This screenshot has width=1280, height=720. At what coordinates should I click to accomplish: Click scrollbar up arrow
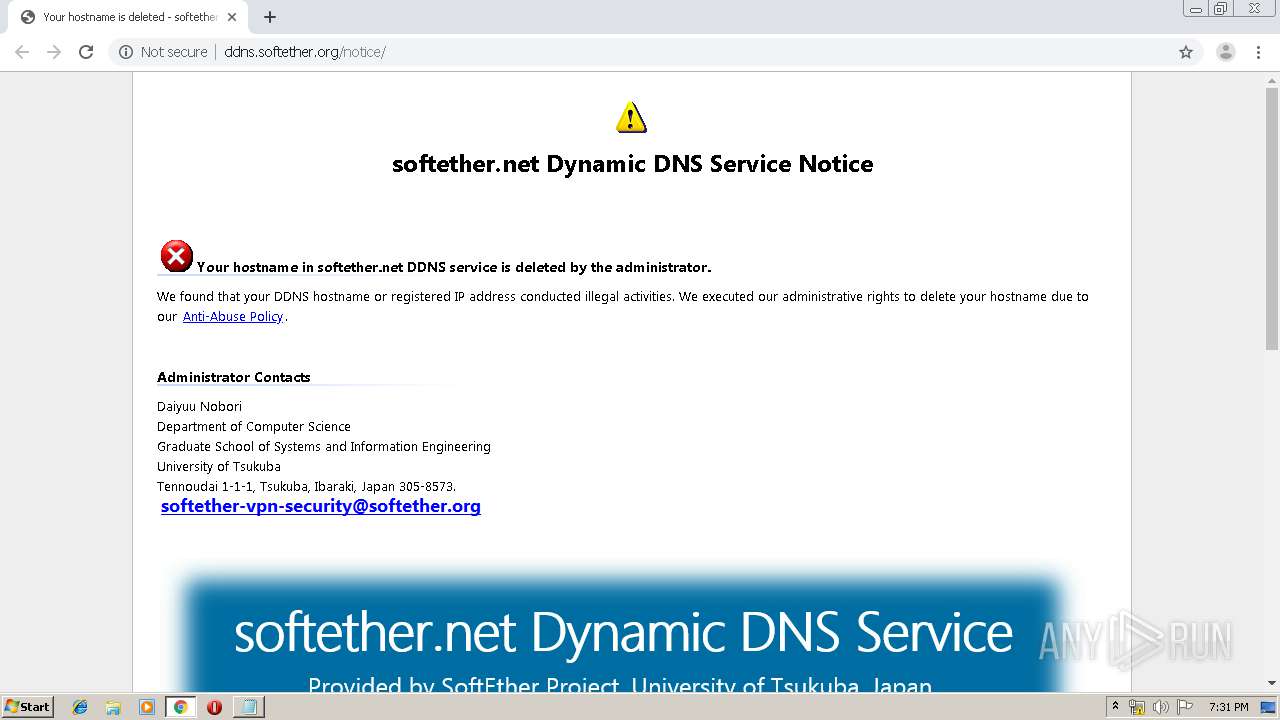pos(1272,80)
